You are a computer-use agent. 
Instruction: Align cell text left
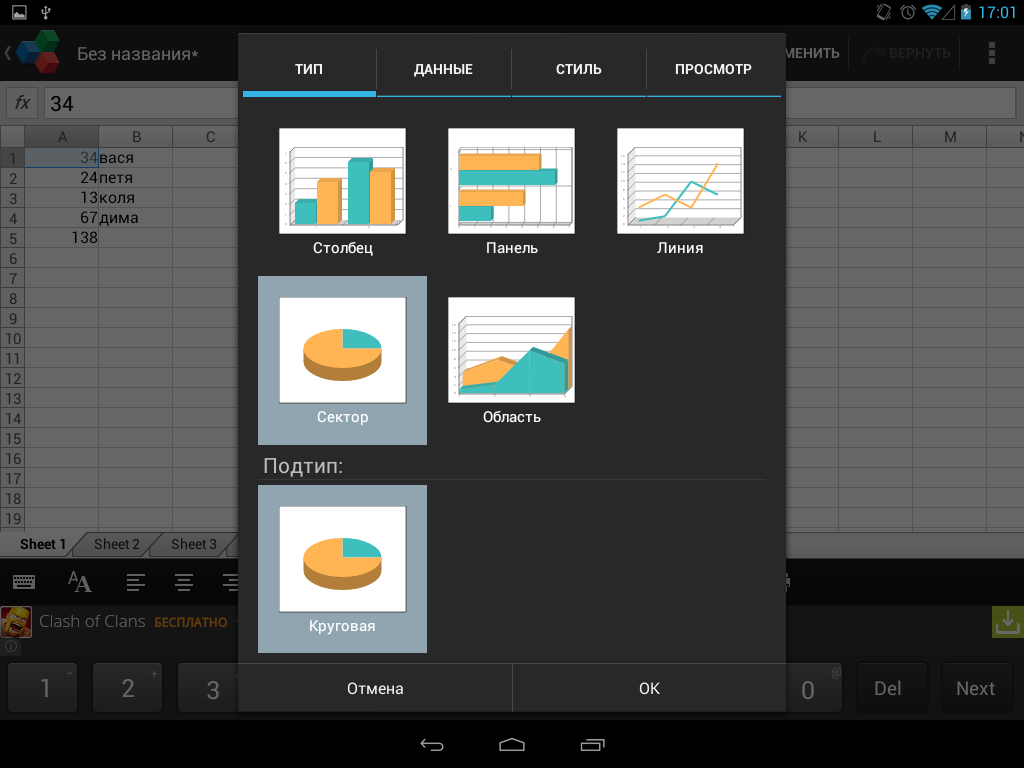click(136, 582)
